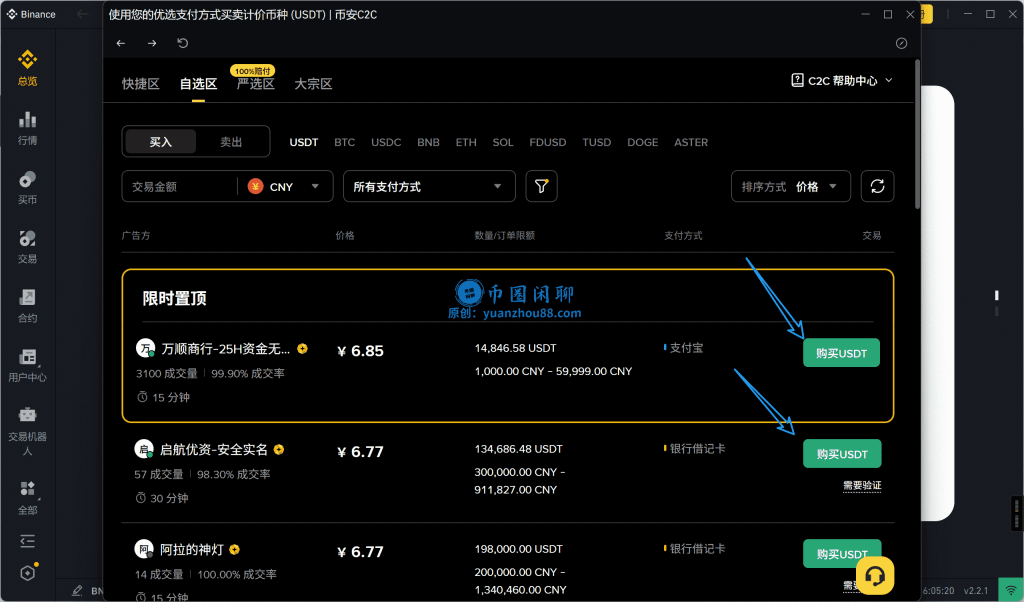Switch to 买入 buy mode
This screenshot has height=602, width=1024.
coord(160,142)
